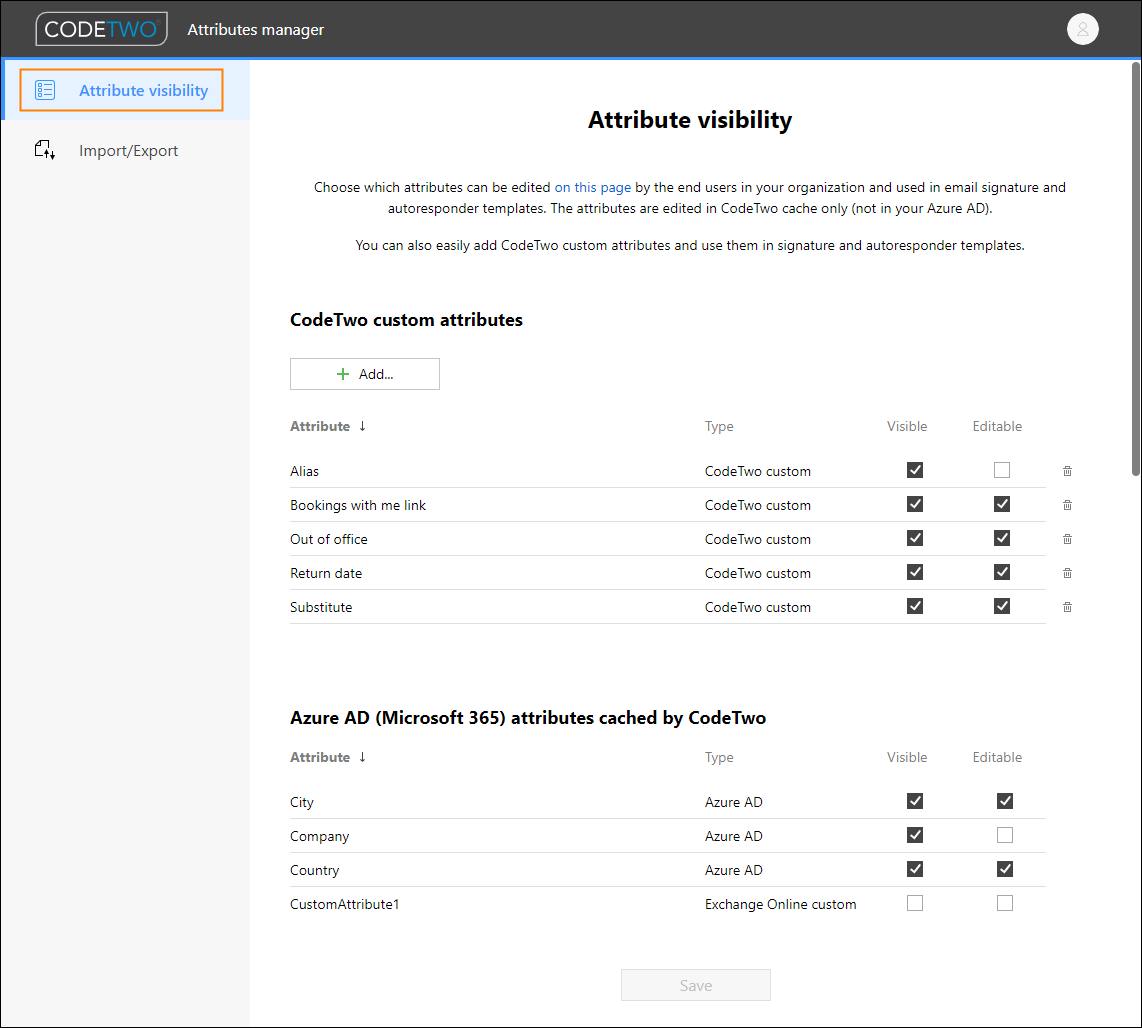Sort Azure AD attributes using the Attribute arrow
The width and height of the screenshot is (1142, 1028).
[x=362, y=757]
